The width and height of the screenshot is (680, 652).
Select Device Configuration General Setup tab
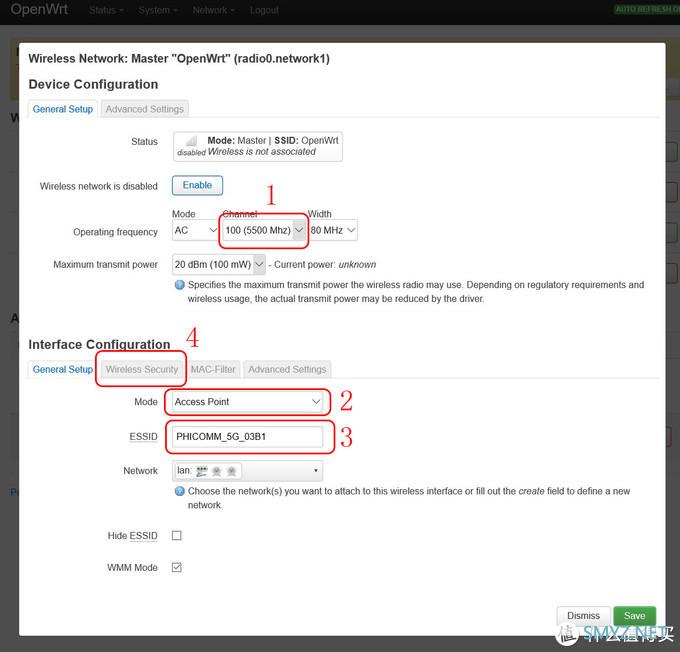[x=63, y=109]
